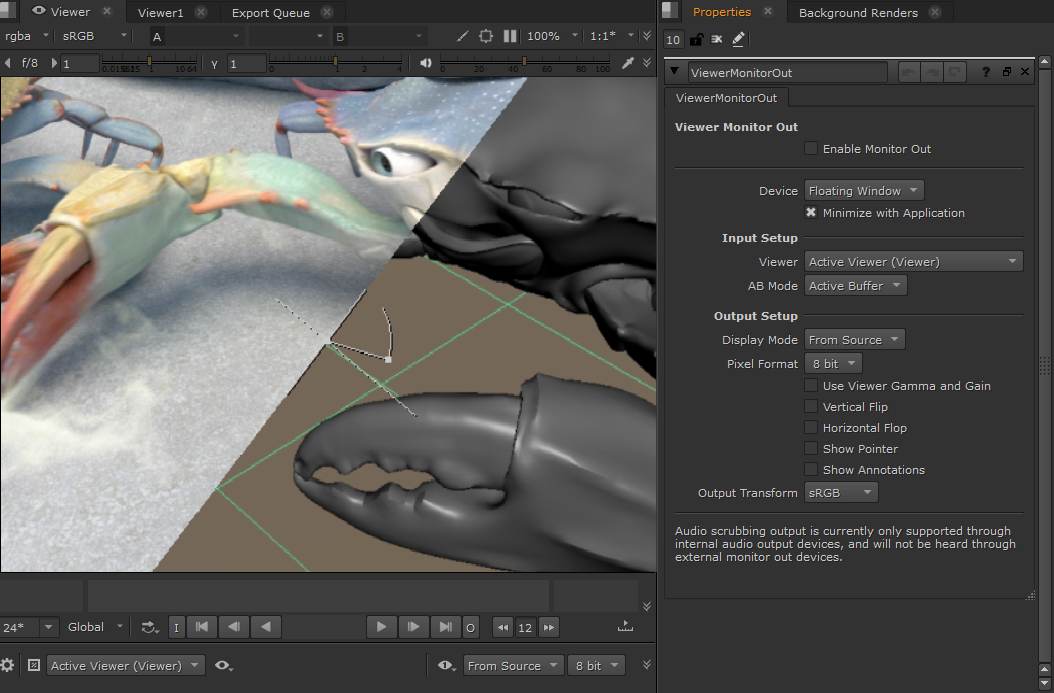Check the Vertical Flip option
Viewport: 1054px width, 693px height.
811,407
